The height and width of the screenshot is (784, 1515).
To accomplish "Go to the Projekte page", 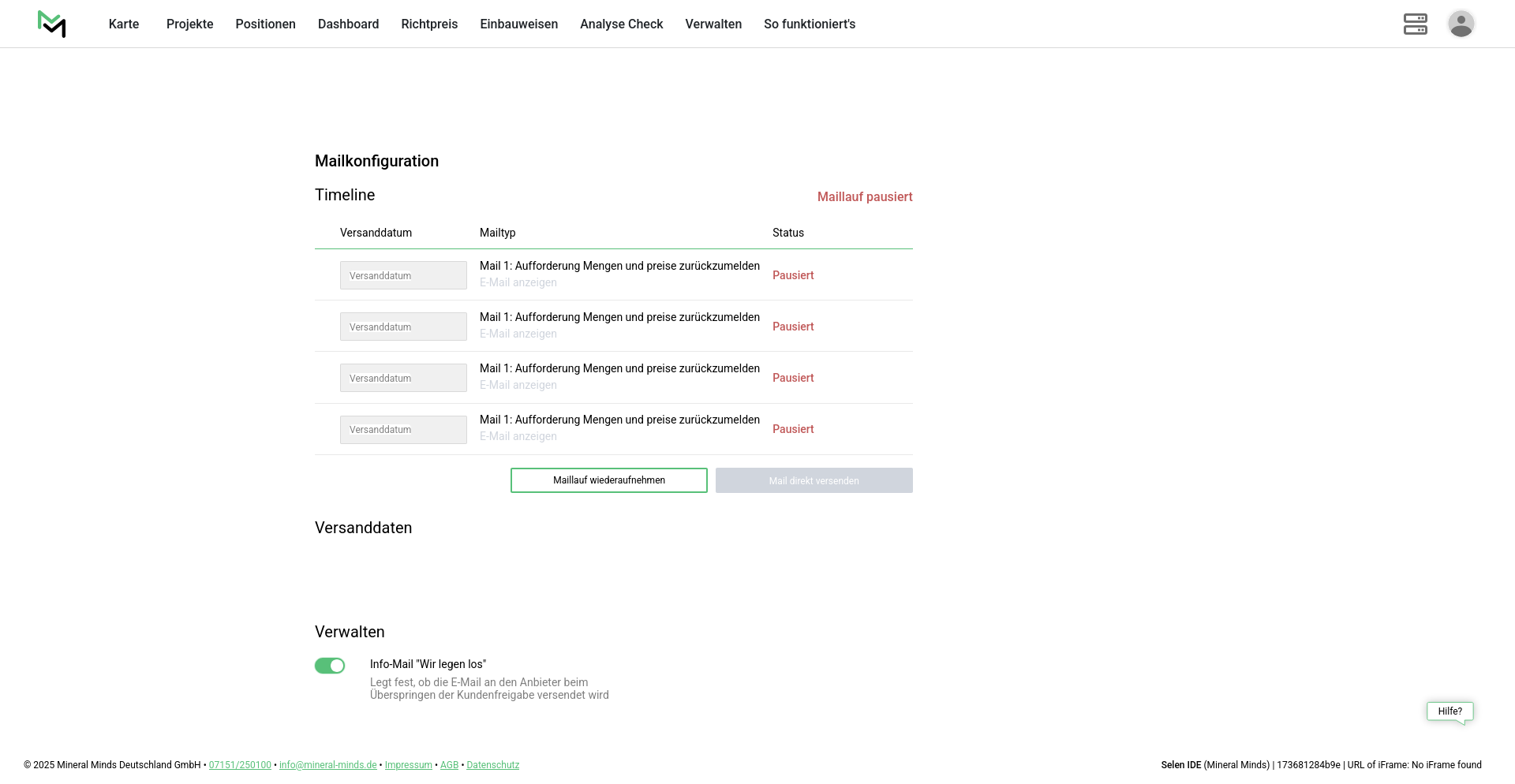I will click(x=189, y=24).
